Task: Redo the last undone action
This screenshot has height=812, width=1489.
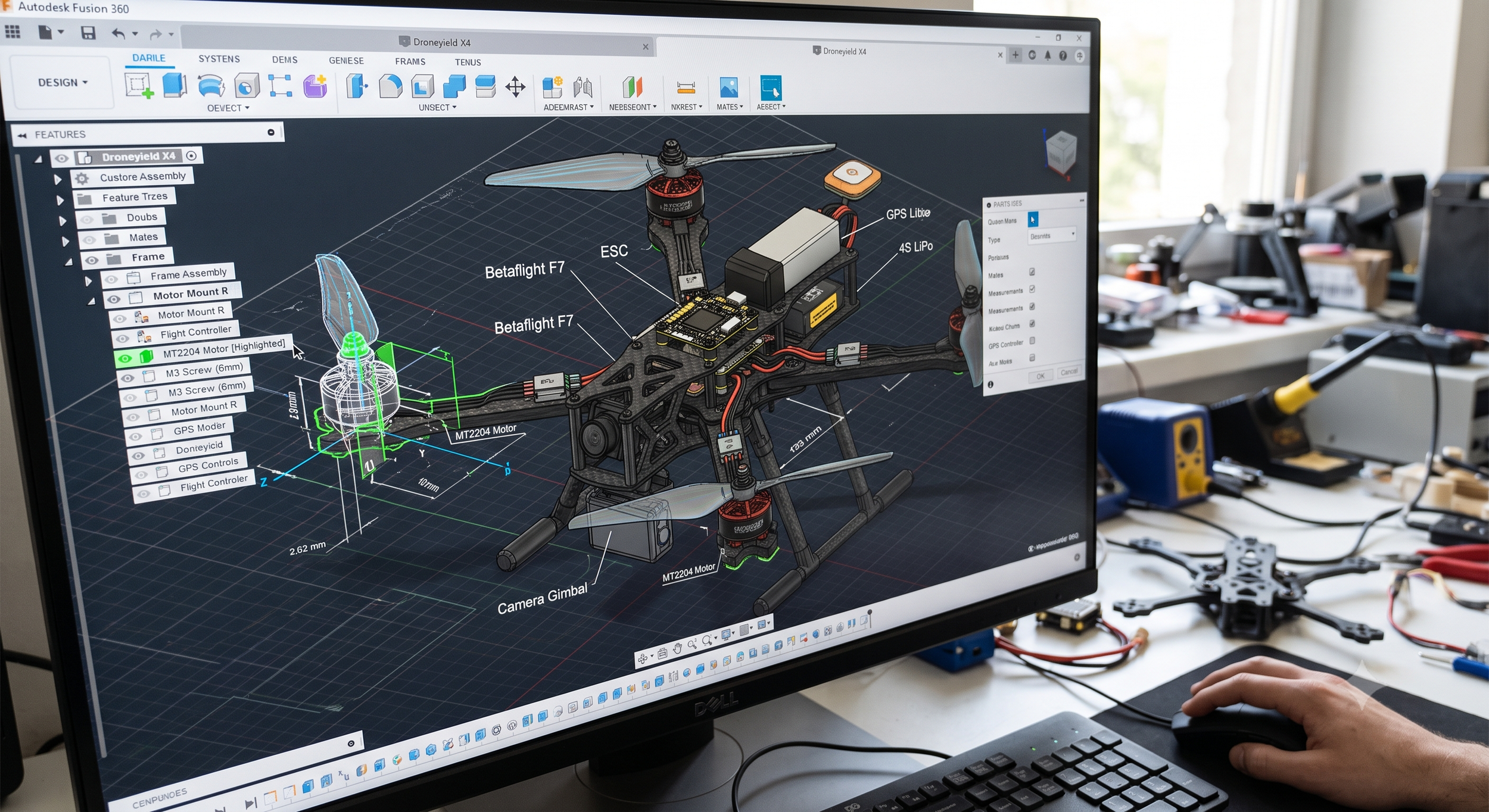Action: [155, 35]
